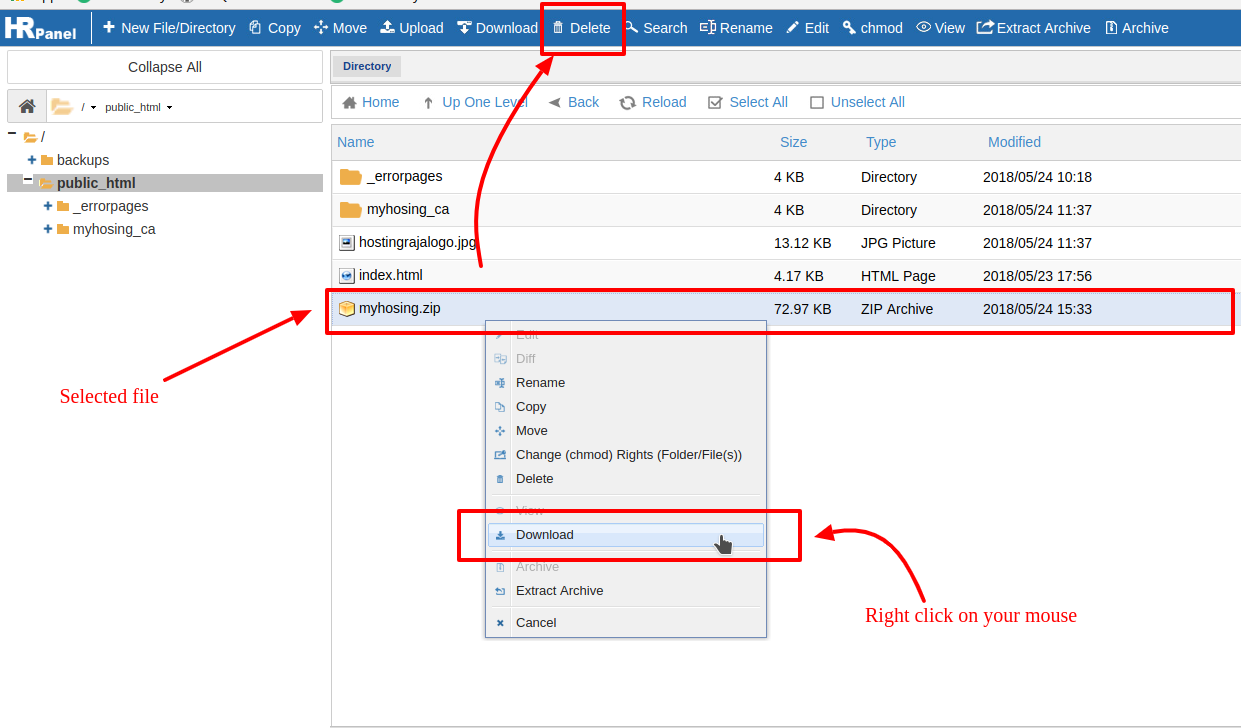Click the Upload toolbar icon
This screenshot has width=1241, height=728.
click(387, 28)
